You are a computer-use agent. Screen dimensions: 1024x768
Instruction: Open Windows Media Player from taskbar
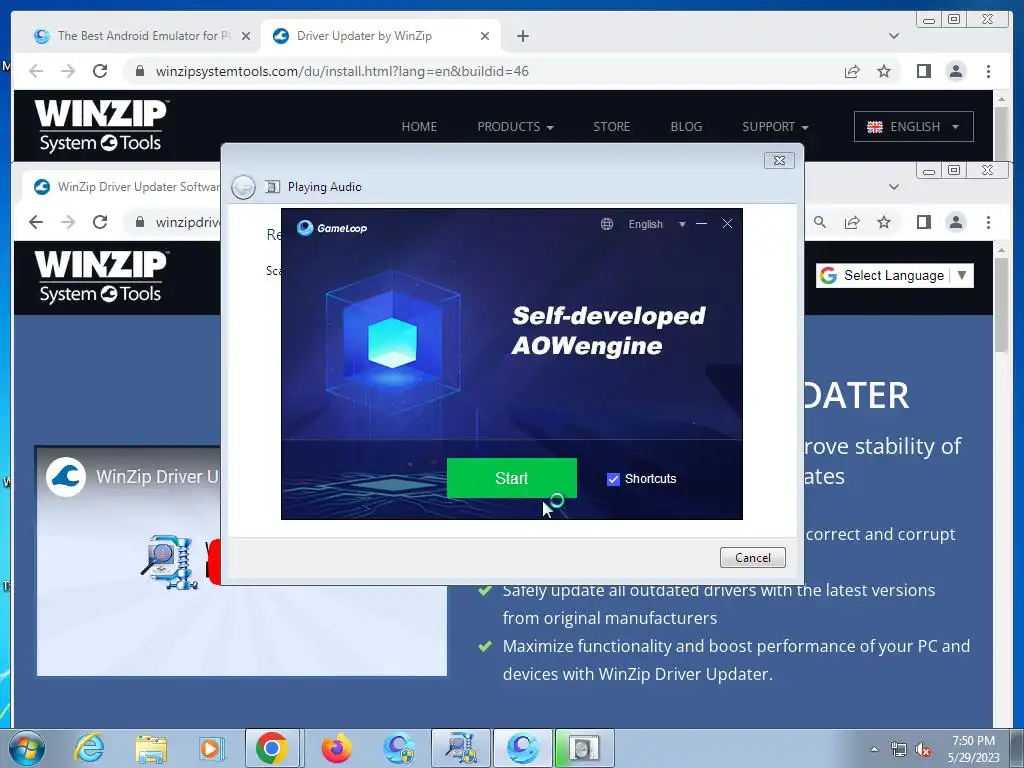[210, 748]
